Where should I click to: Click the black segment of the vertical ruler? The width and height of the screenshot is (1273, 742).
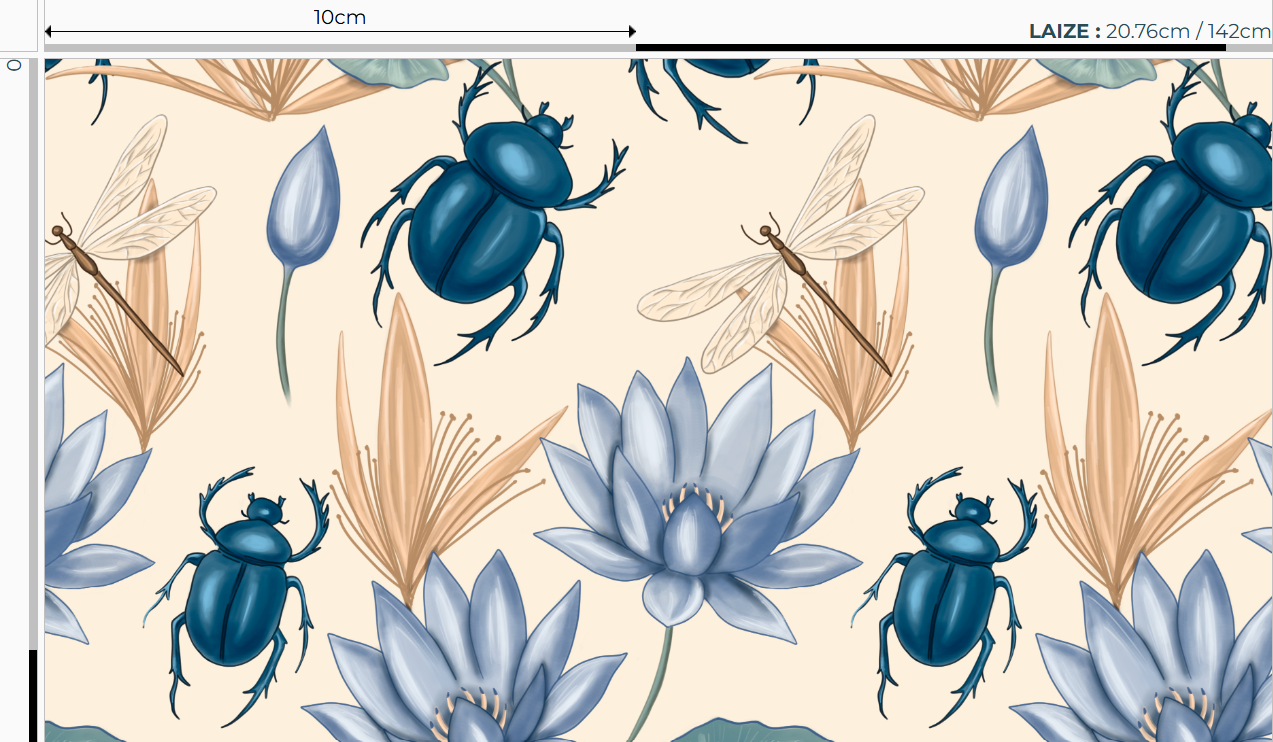coord(33,695)
